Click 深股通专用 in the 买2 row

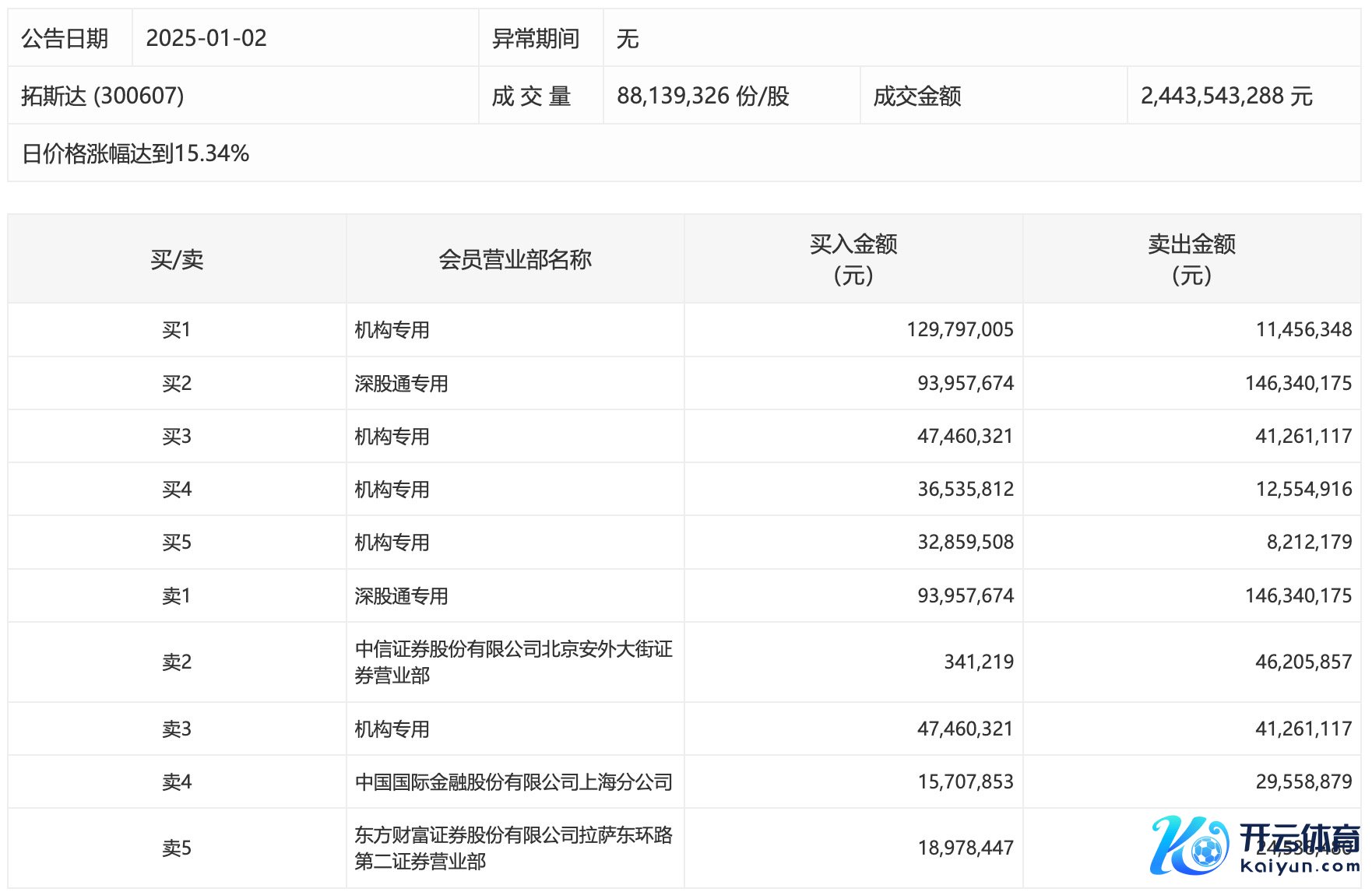tap(401, 384)
